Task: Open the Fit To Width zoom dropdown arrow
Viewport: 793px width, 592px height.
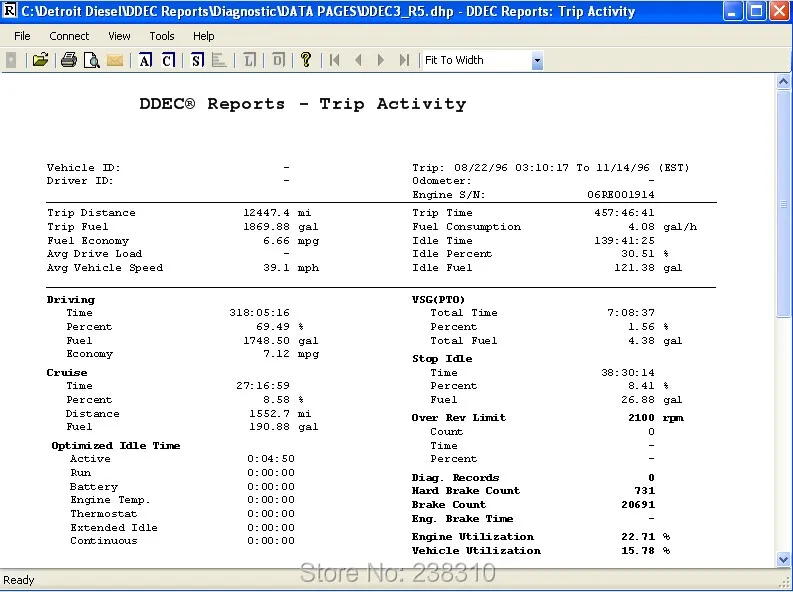Action: pos(537,61)
